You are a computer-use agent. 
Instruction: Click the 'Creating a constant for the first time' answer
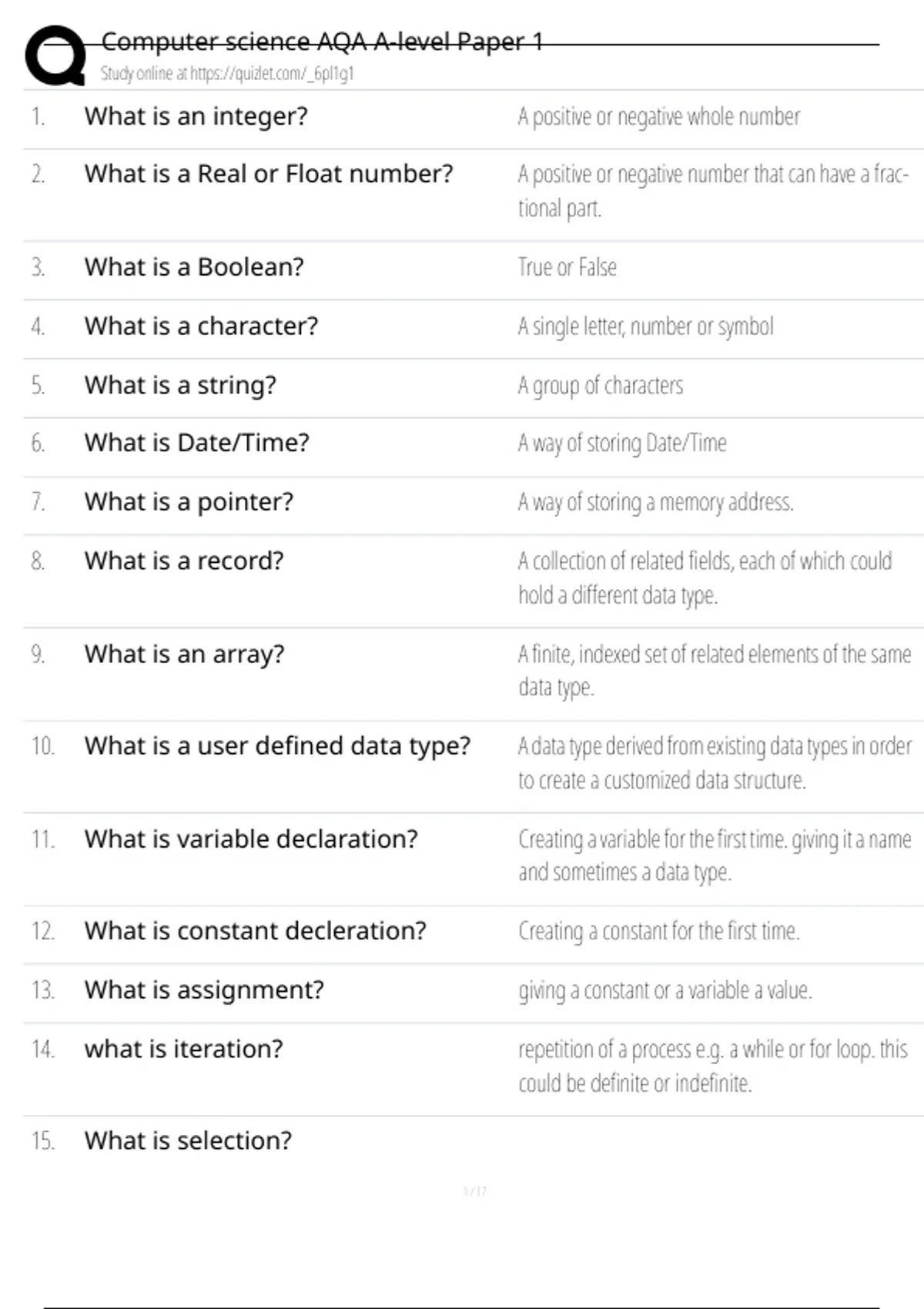659,931
